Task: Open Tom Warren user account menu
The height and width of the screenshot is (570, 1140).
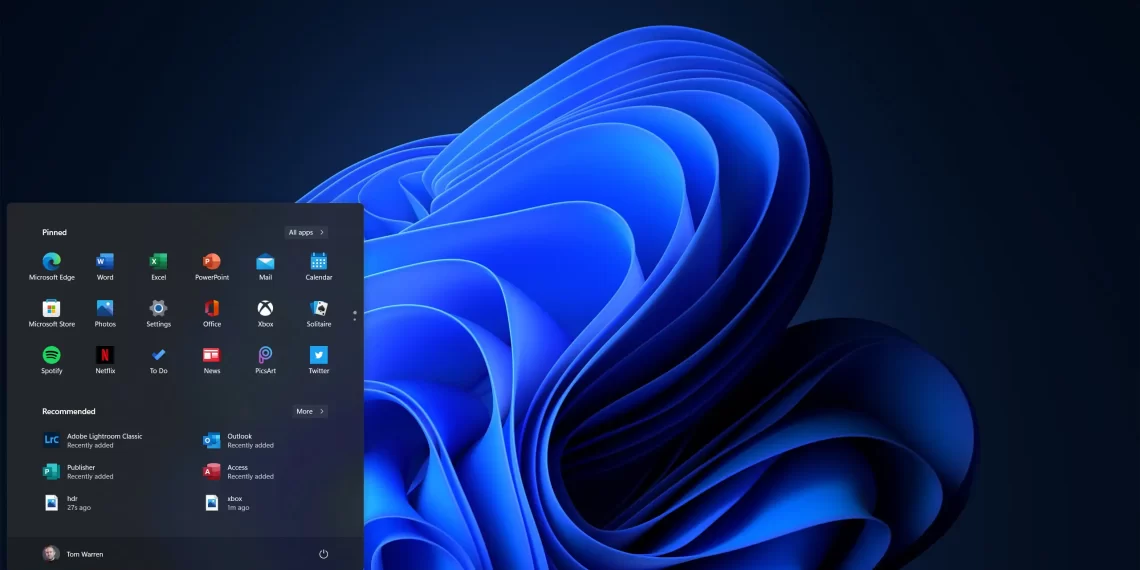Action: 73,554
